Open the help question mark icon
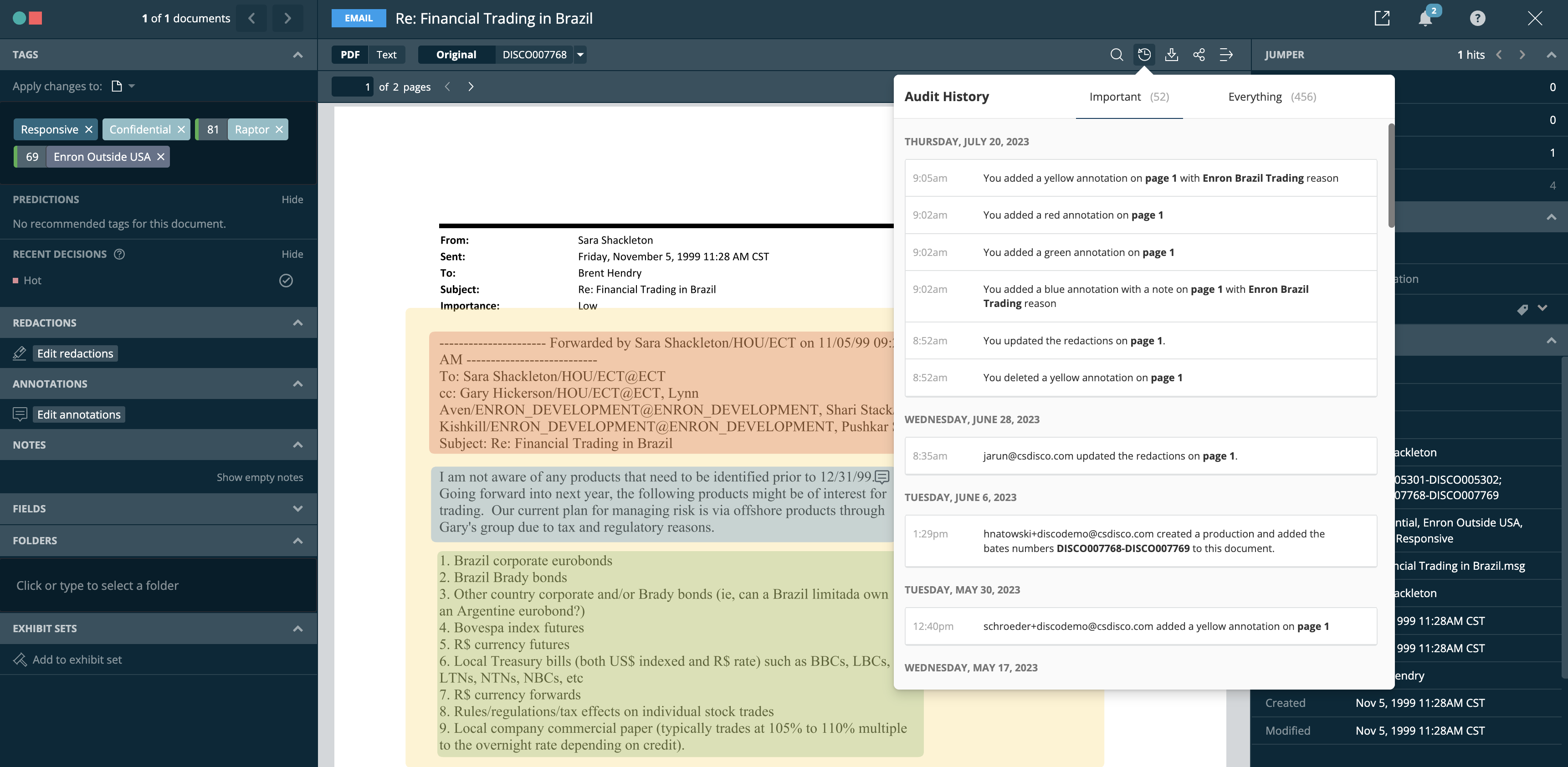Screen dimensions: 1568x767 coord(1477,18)
